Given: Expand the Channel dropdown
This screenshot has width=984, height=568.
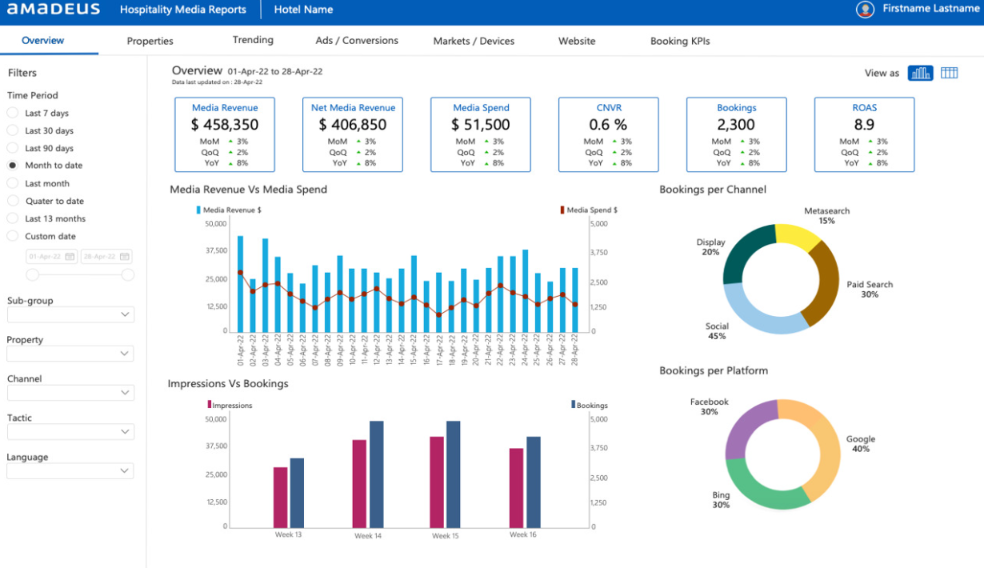Looking at the screenshot, I should click(70, 393).
